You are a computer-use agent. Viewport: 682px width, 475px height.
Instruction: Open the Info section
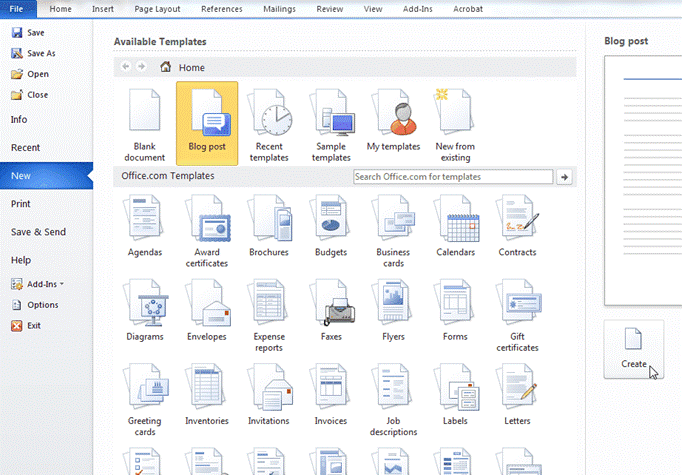(19, 120)
